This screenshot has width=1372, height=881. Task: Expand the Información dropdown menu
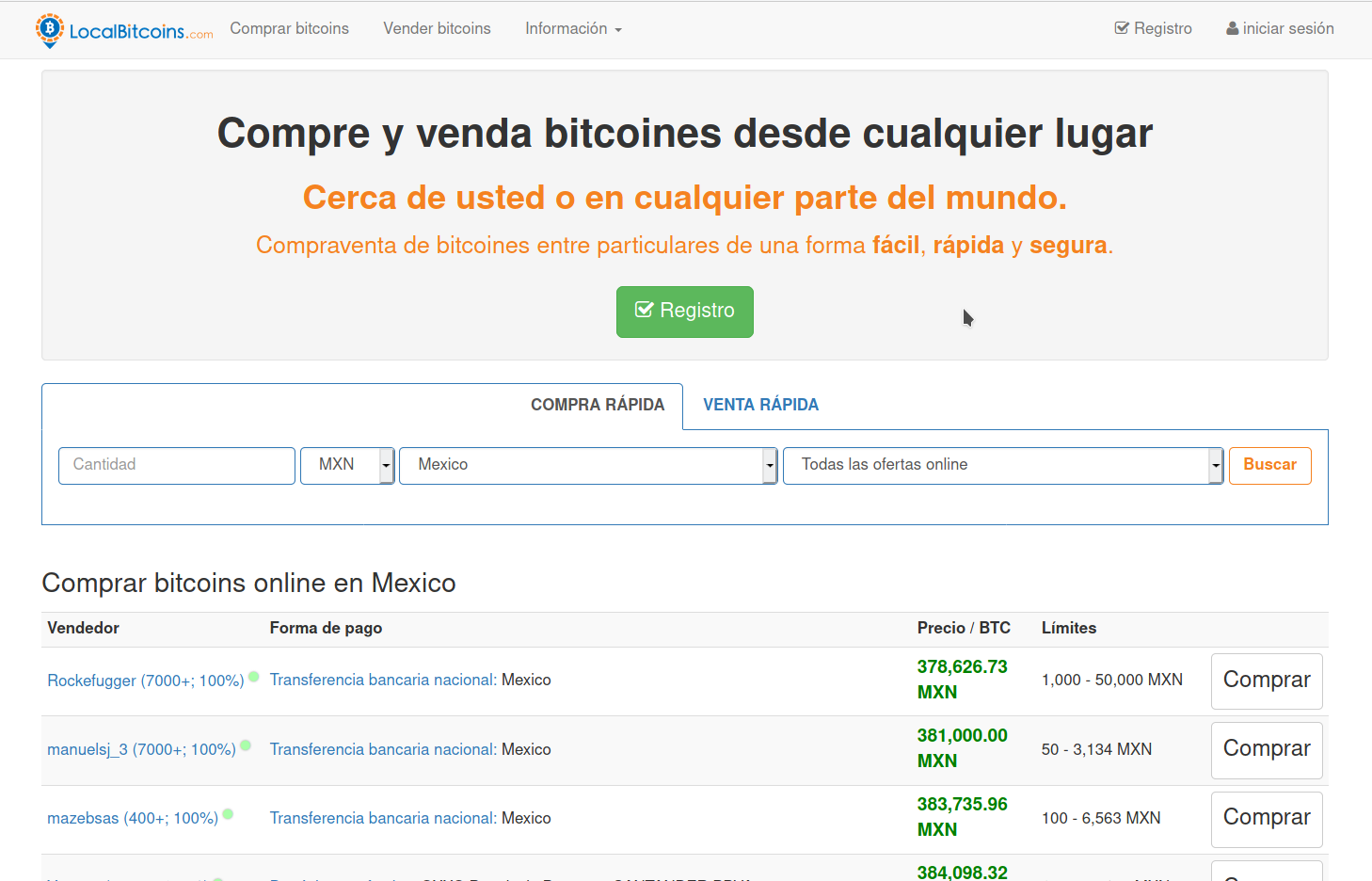[573, 29]
